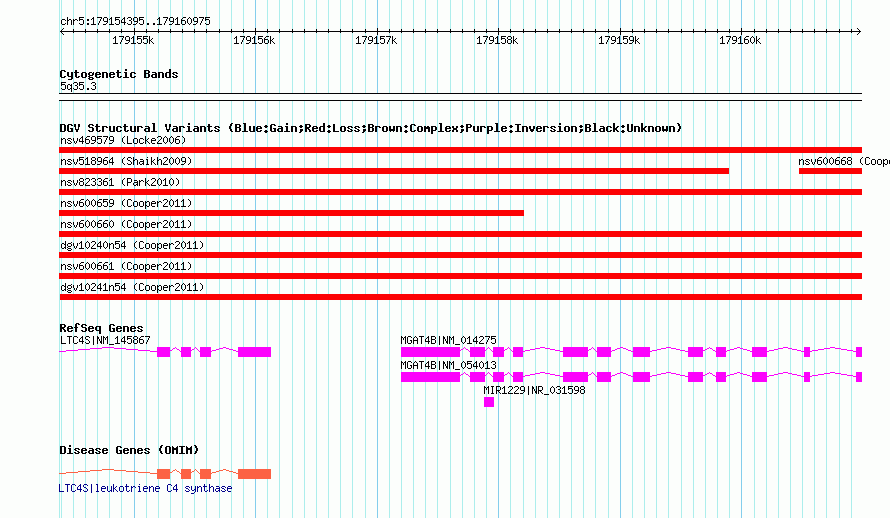Screen dimensions: 890x518
Task: Click the 5q35.3 band label
Action: (x=78, y=86)
